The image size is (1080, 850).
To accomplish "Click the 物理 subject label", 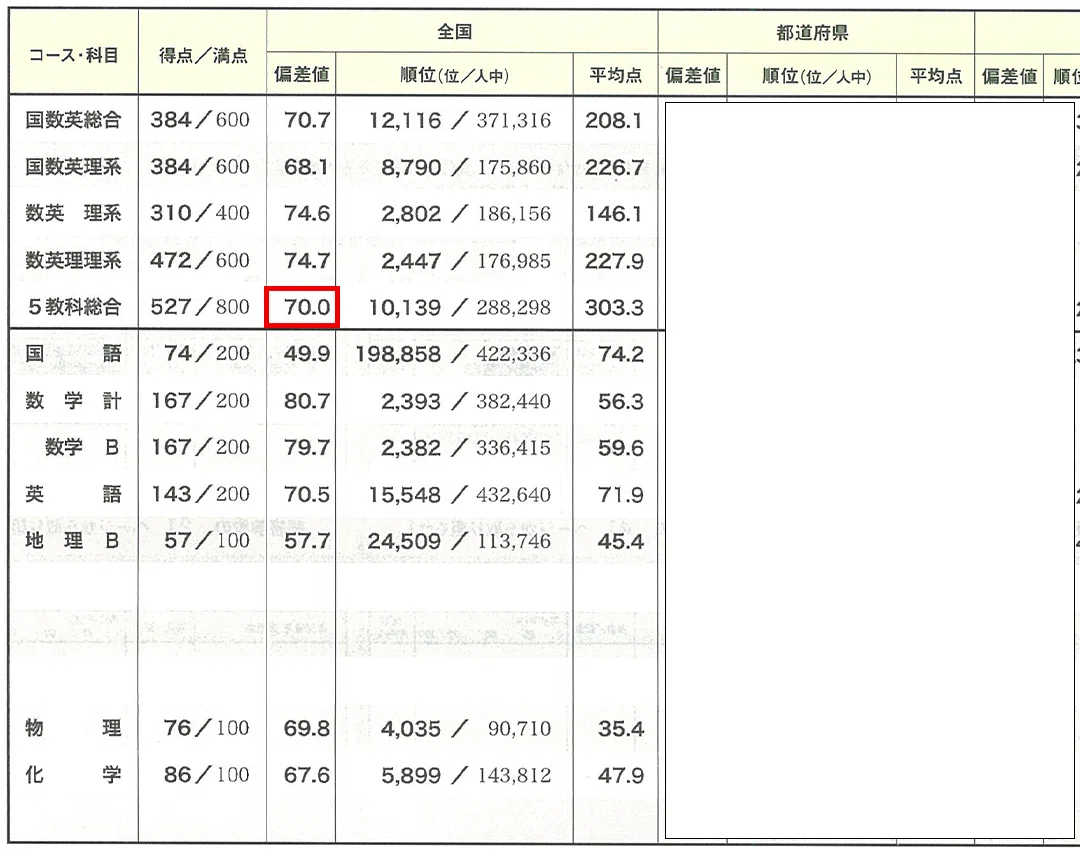I will click(73, 727).
